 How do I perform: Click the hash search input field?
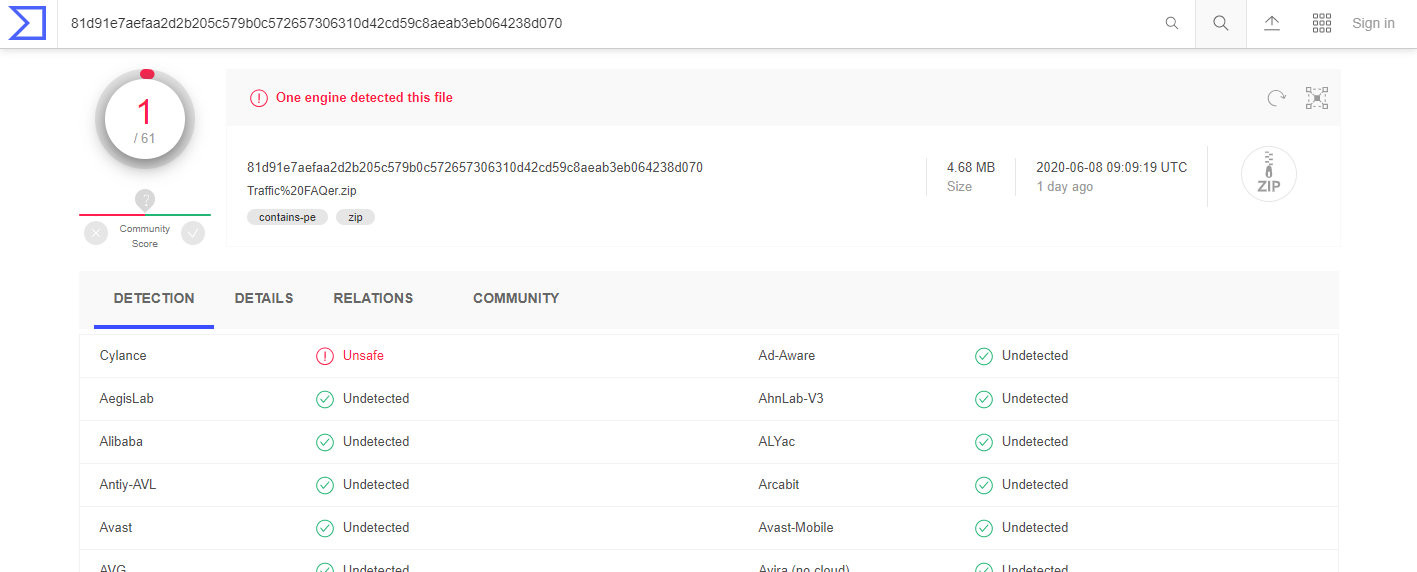click(x=600, y=23)
